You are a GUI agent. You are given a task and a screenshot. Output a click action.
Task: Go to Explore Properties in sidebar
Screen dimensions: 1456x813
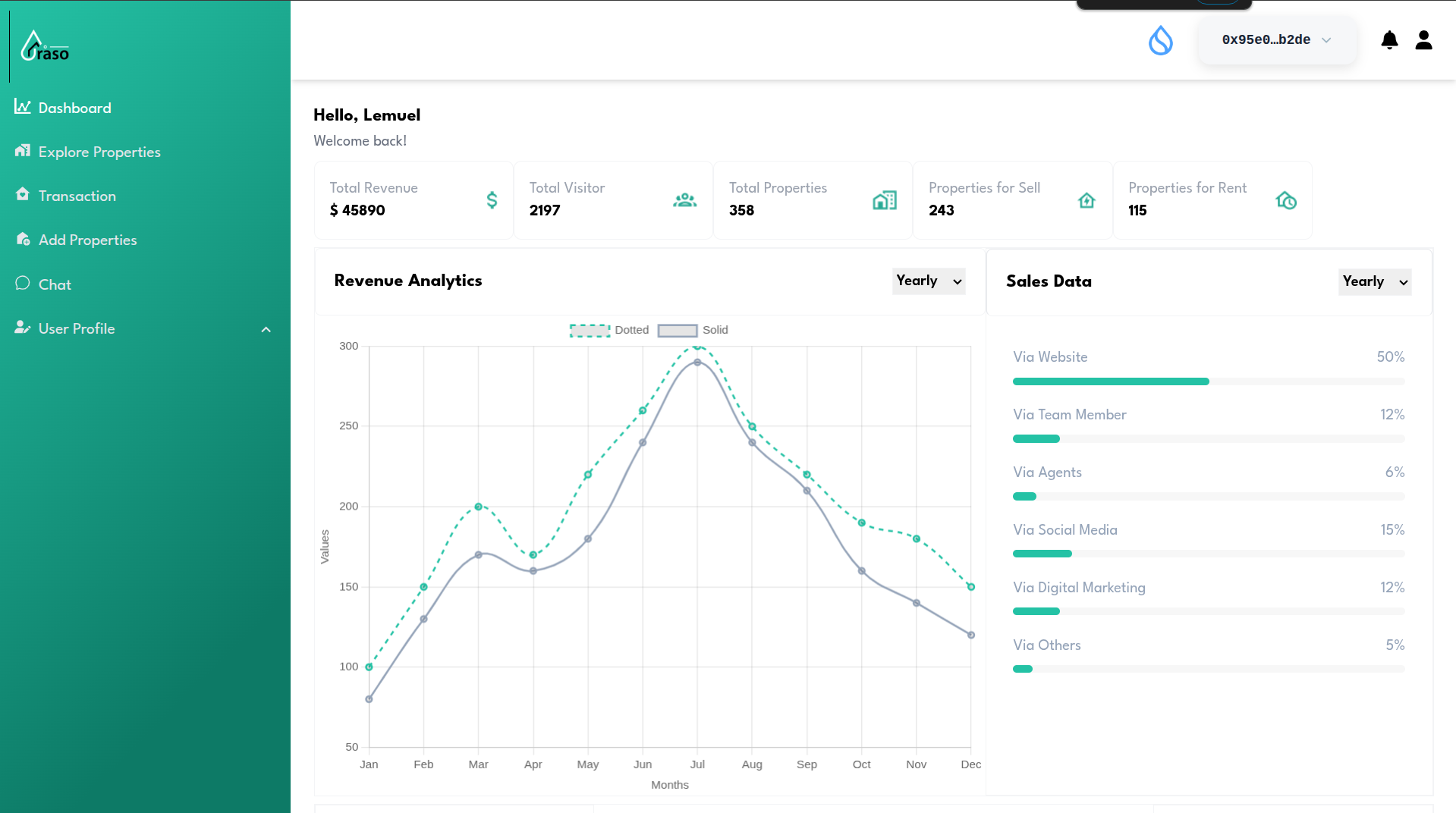[x=99, y=152]
